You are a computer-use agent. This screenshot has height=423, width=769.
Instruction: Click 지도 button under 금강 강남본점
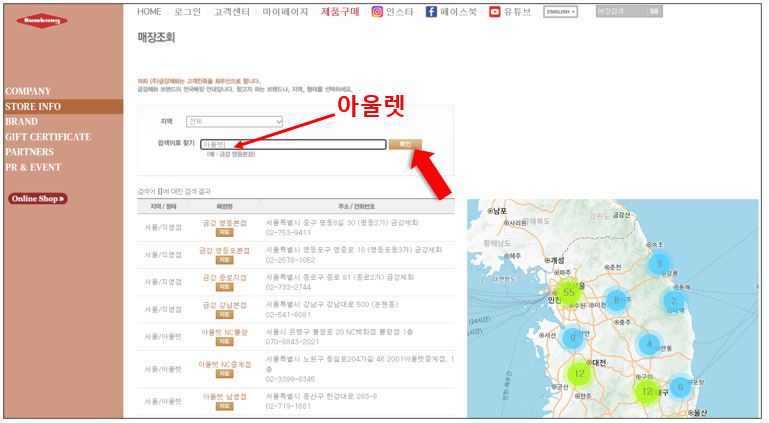coord(225,314)
